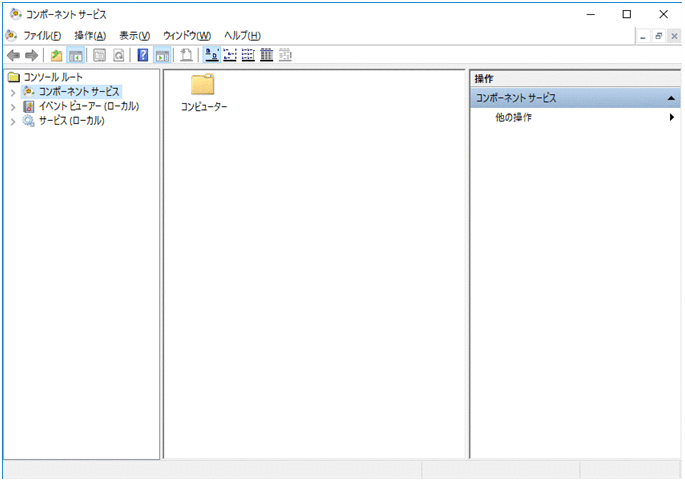Open the ファイル(F) menu

(x=42, y=35)
